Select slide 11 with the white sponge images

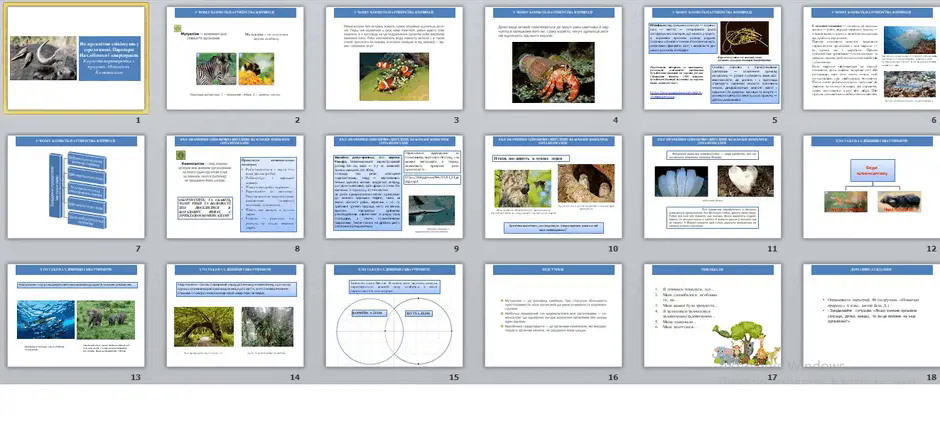coord(713,187)
